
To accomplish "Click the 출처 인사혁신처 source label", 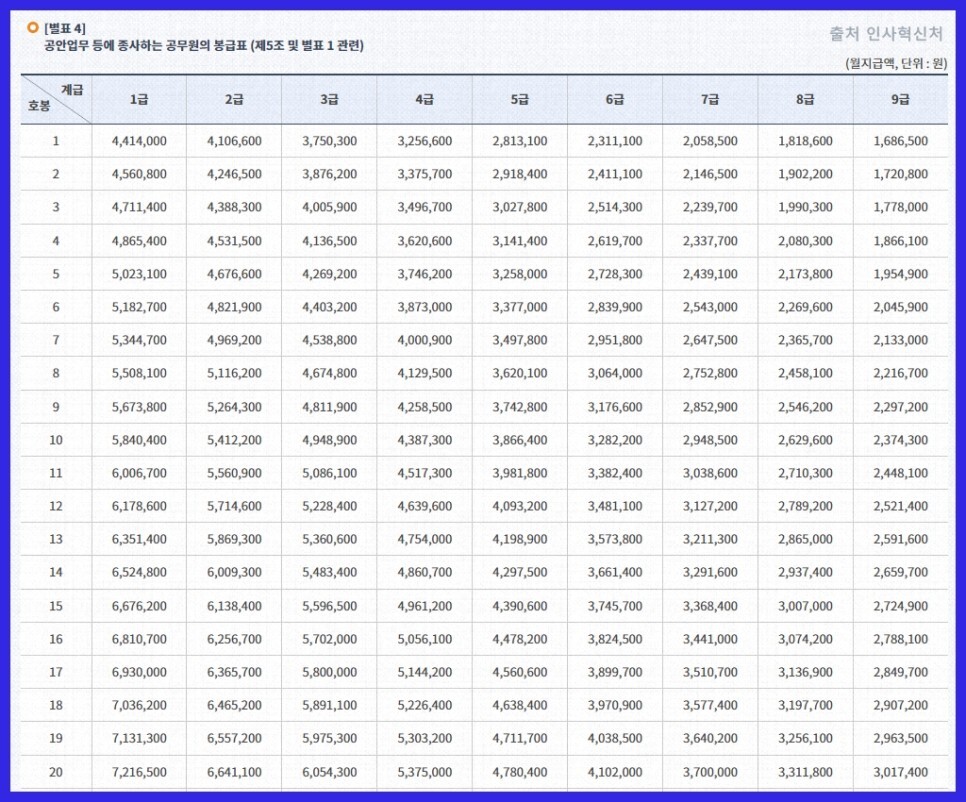I will [885, 34].
